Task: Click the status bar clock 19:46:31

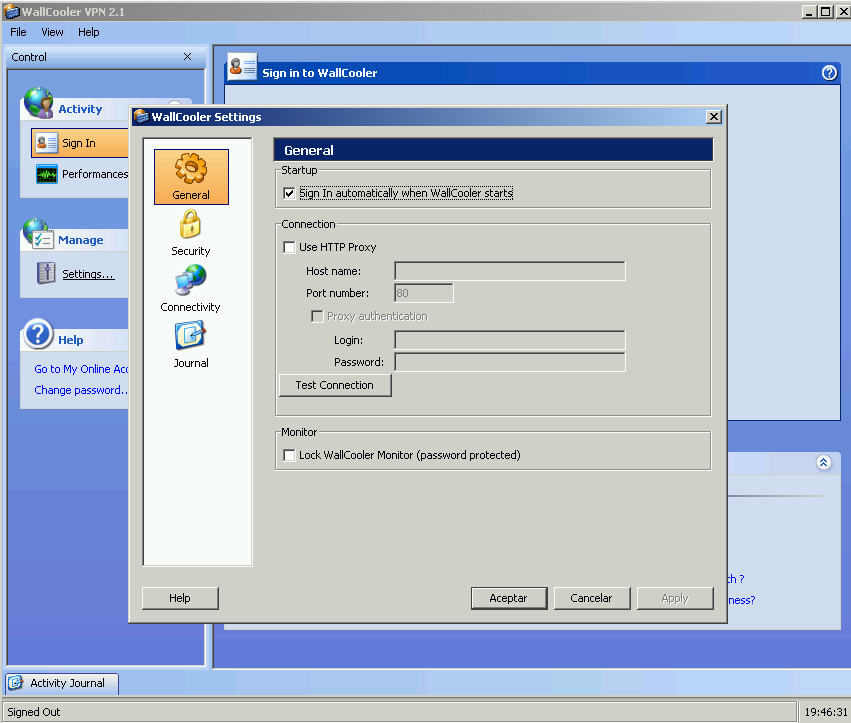Action: (x=825, y=712)
